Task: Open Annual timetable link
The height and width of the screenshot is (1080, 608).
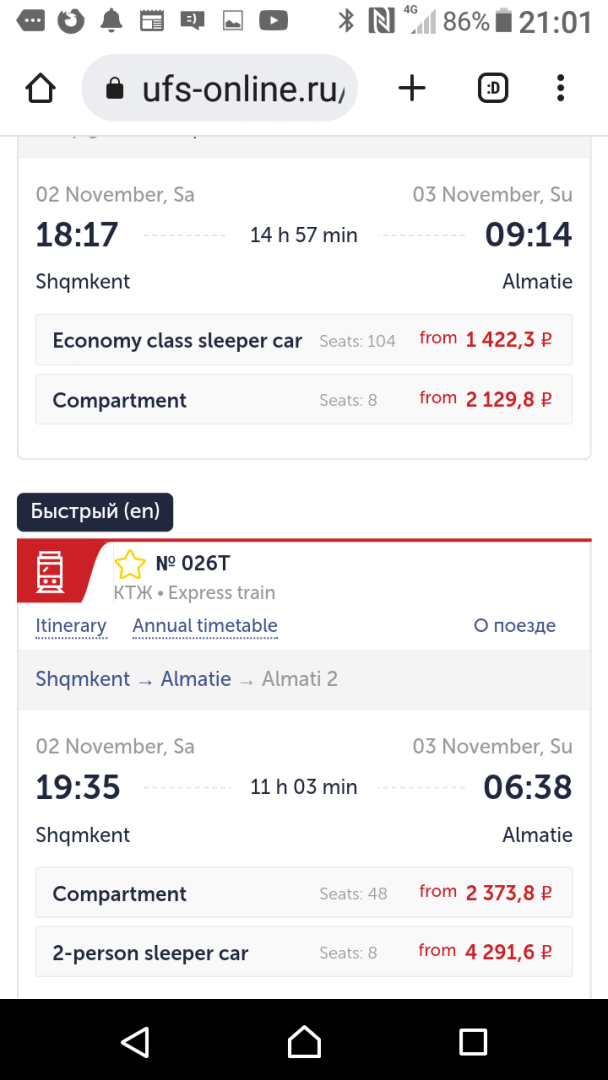Action: click(205, 626)
